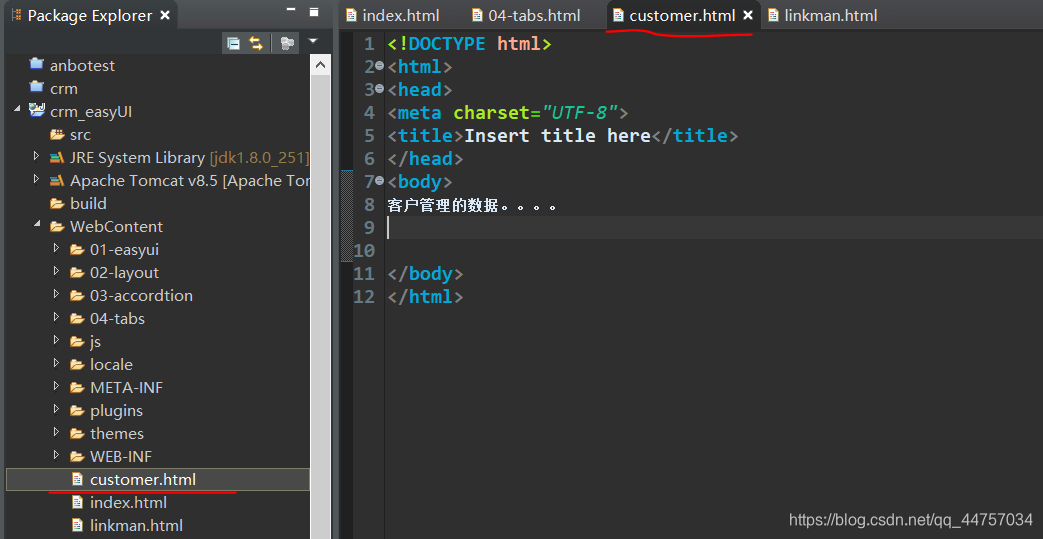Minimize the Package Explorer view
The height and width of the screenshot is (539, 1043).
pos(291,9)
